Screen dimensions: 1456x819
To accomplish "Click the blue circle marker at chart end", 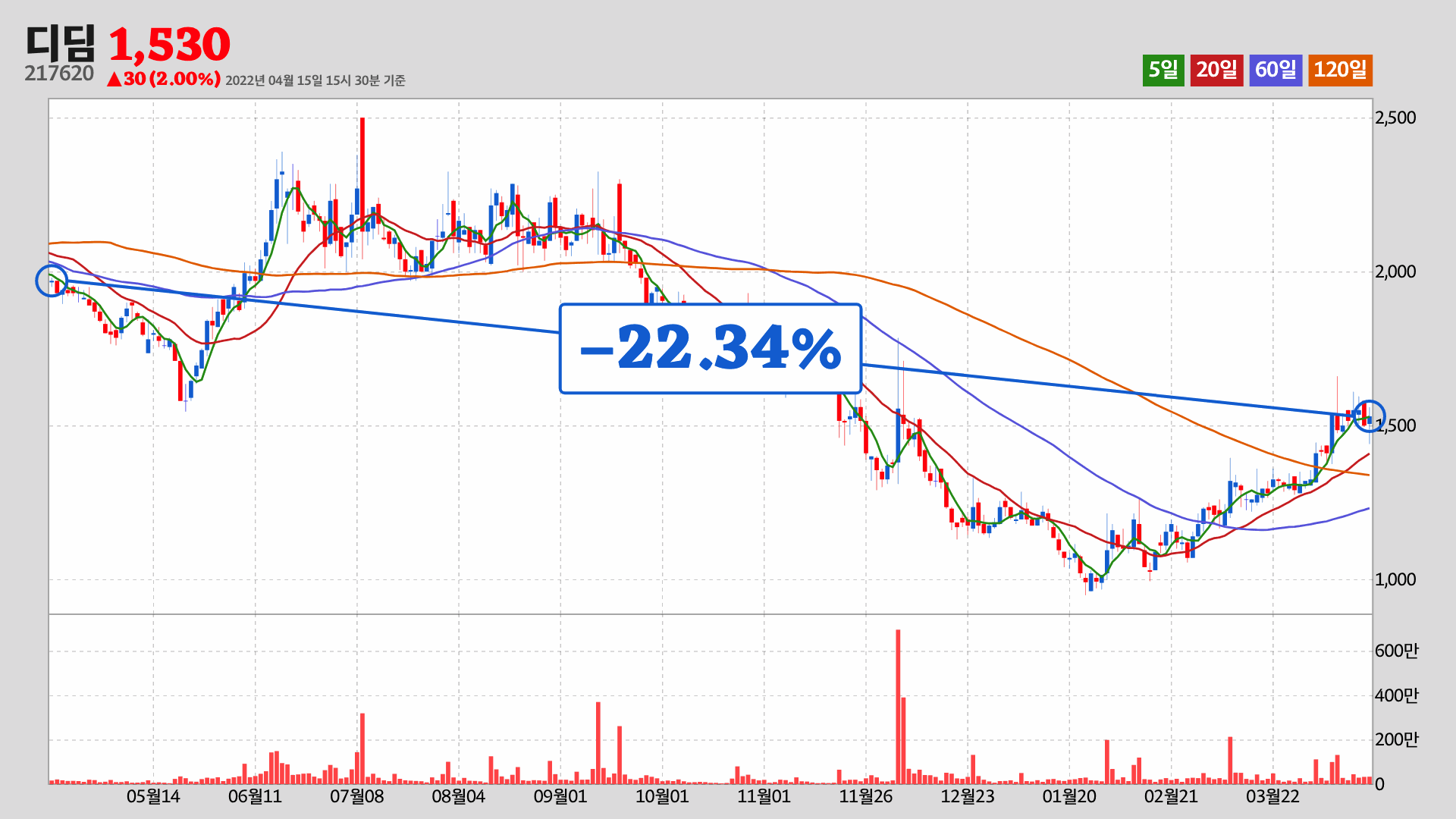I will click(1369, 416).
